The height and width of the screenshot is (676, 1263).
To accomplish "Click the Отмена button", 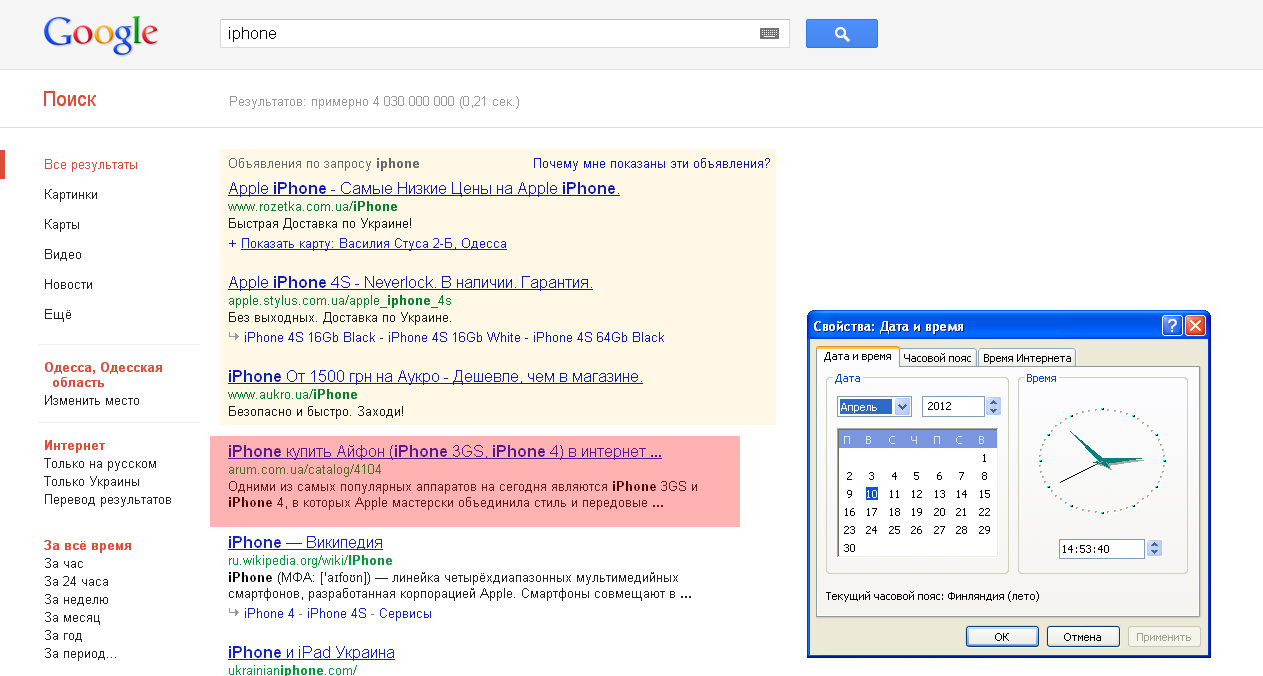I will click(x=1082, y=637).
